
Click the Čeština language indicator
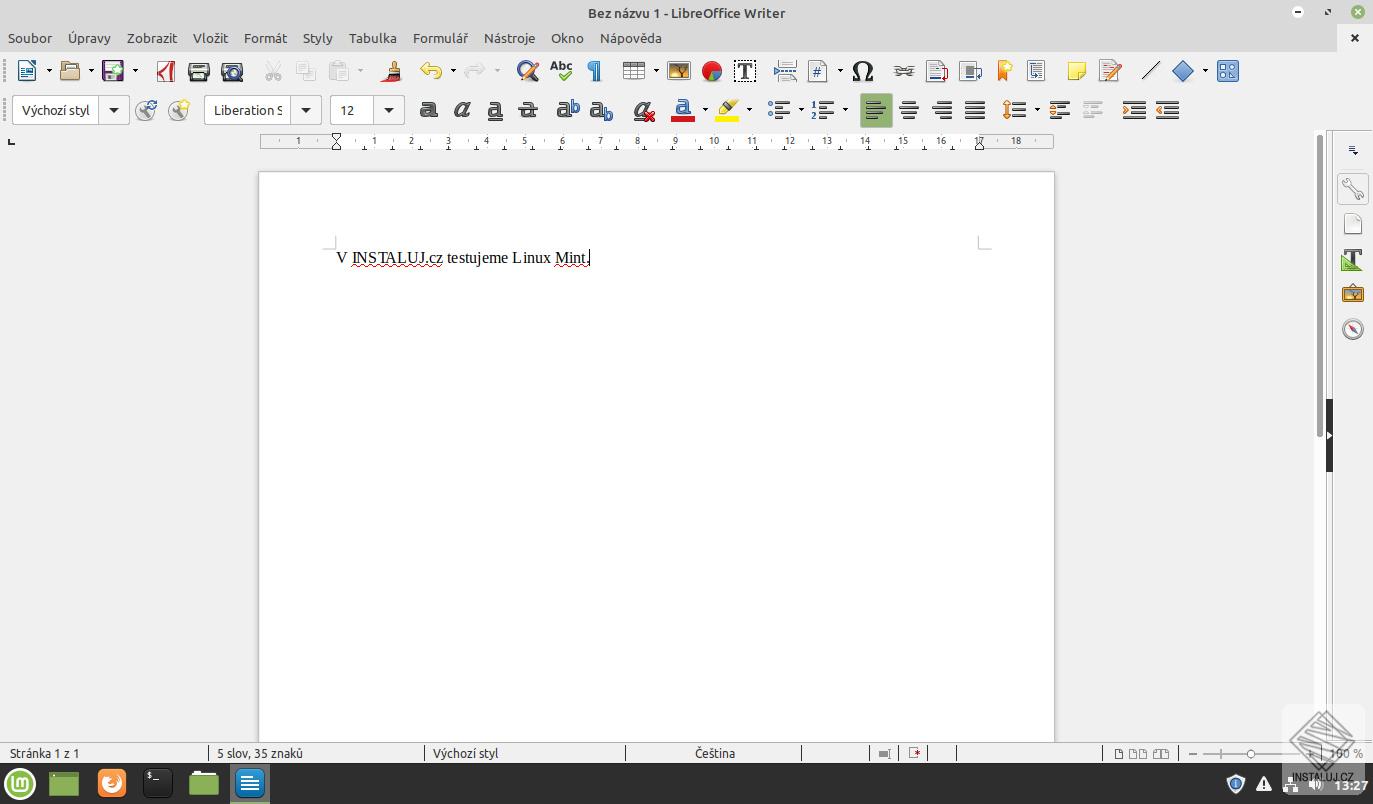click(x=714, y=753)
